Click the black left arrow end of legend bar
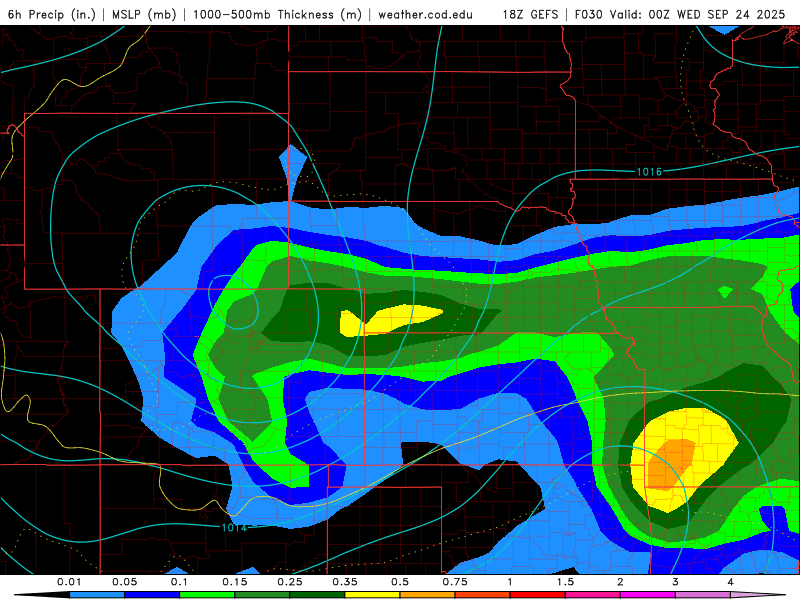Image resolution: width=800 pixels, height=600 pixels. (42, 595)
